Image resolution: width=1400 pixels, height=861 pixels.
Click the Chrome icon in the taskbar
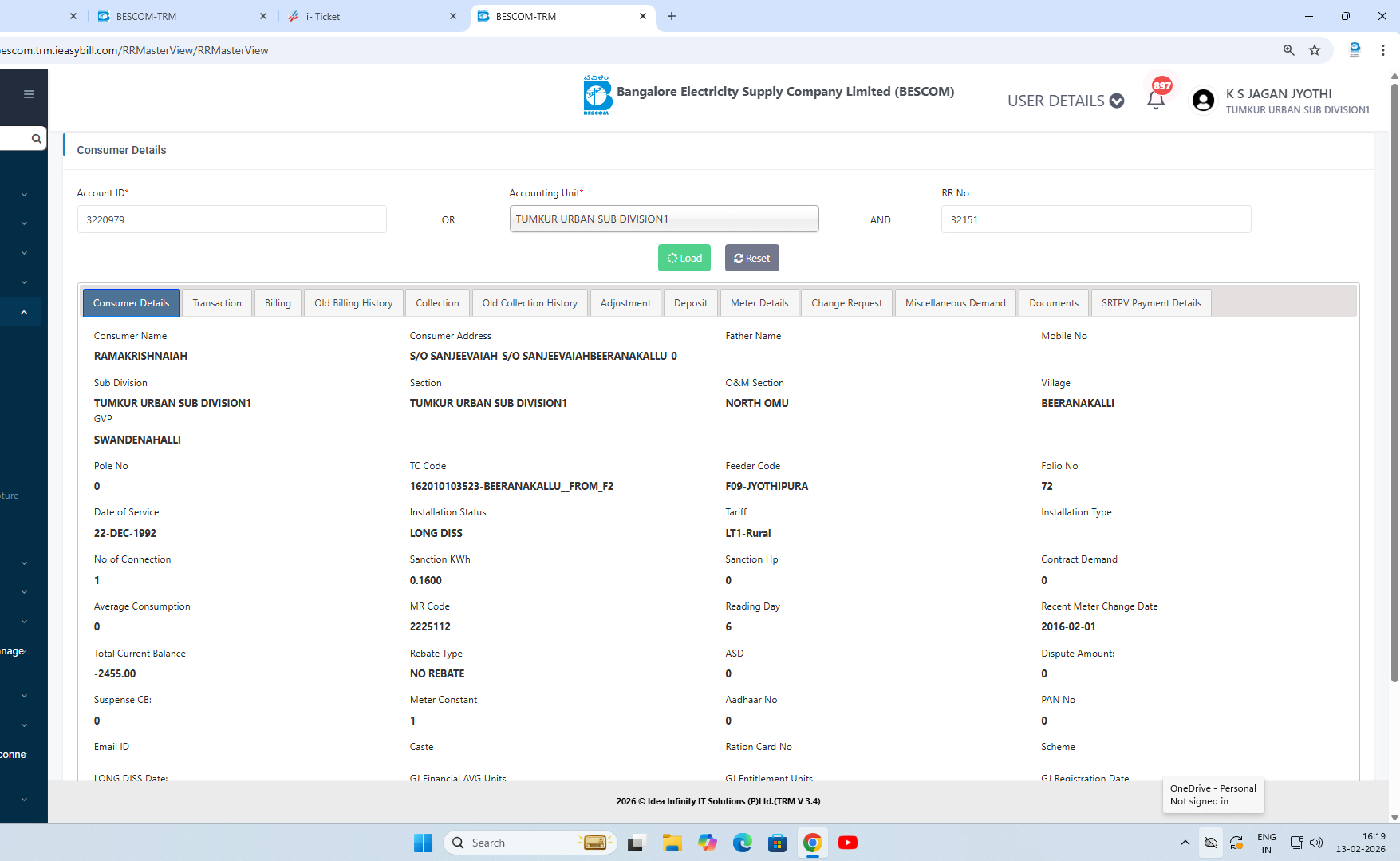812,843
